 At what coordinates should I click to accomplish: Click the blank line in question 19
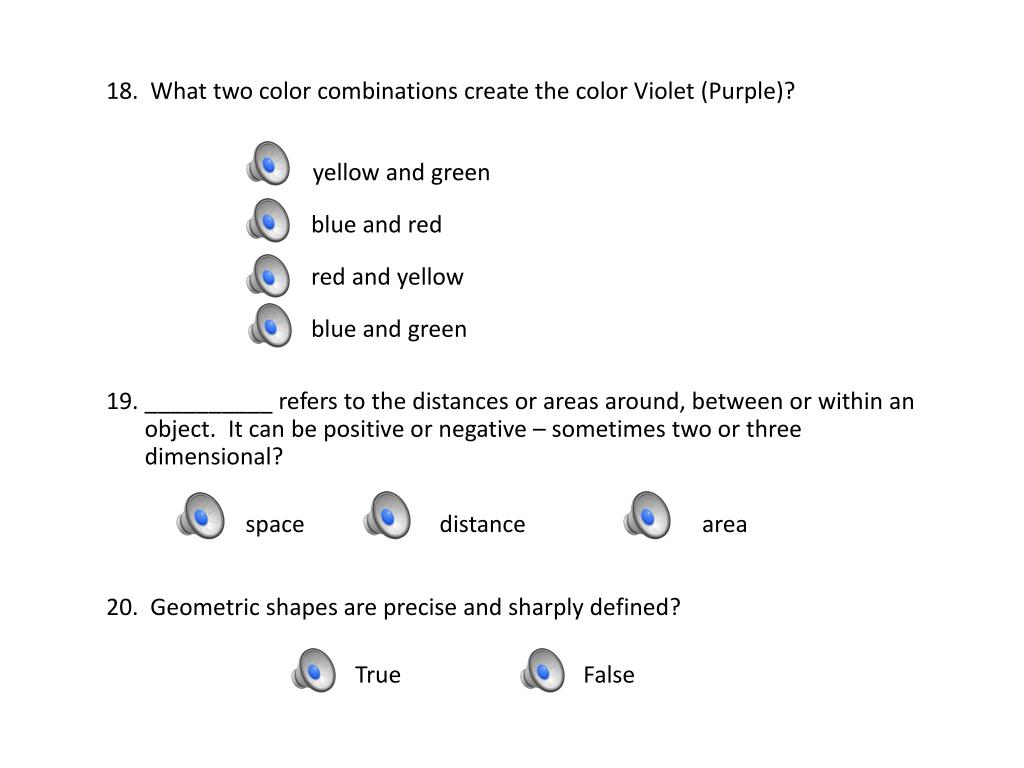[x=208, y=410]
